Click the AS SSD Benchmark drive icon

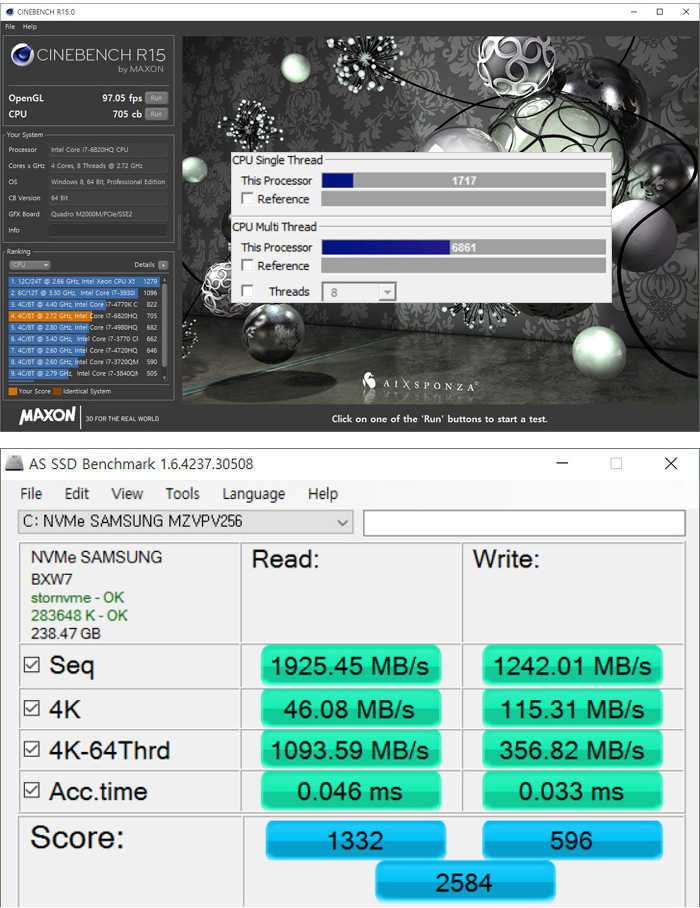pos(14,464)
